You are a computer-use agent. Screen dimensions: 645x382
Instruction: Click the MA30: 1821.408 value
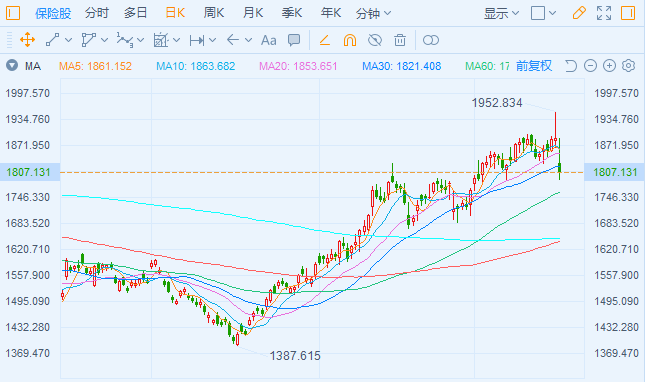pos(401,66)
